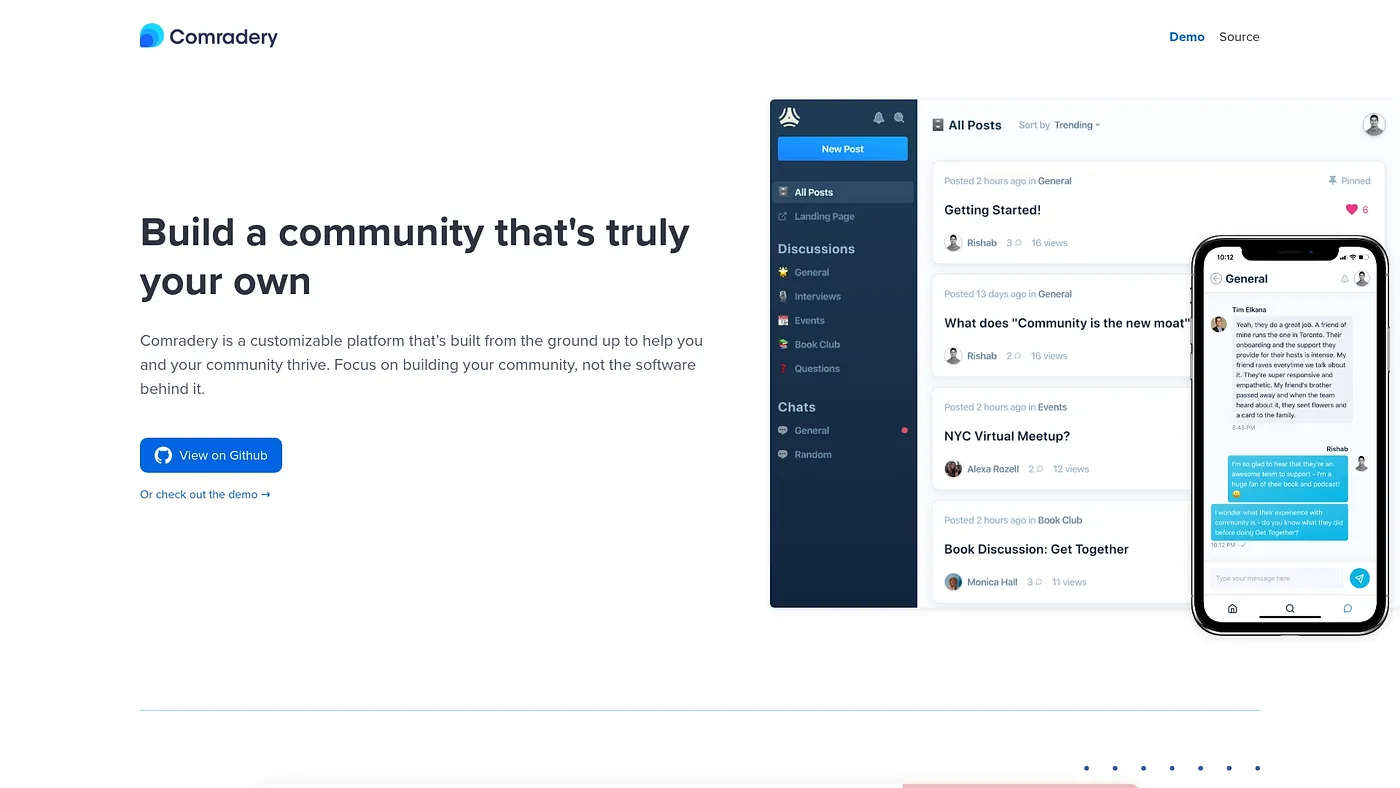This screenshot has height=788, width=1400.
Task: Click the phone's message input field
Action: click(1276, 578)
